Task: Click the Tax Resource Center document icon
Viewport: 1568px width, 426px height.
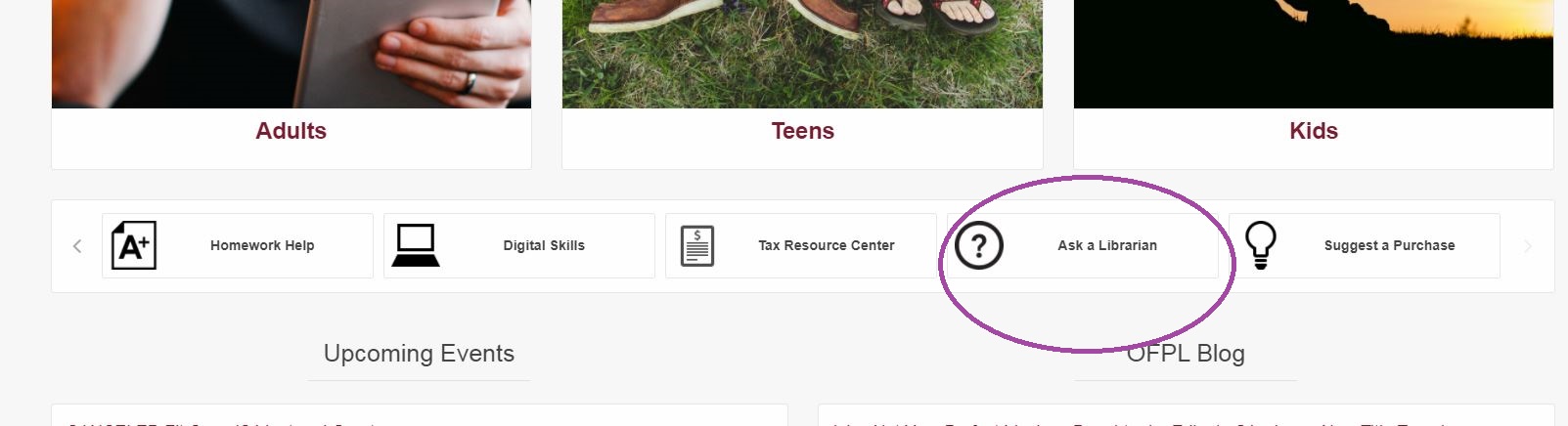Action: [697, 246]
